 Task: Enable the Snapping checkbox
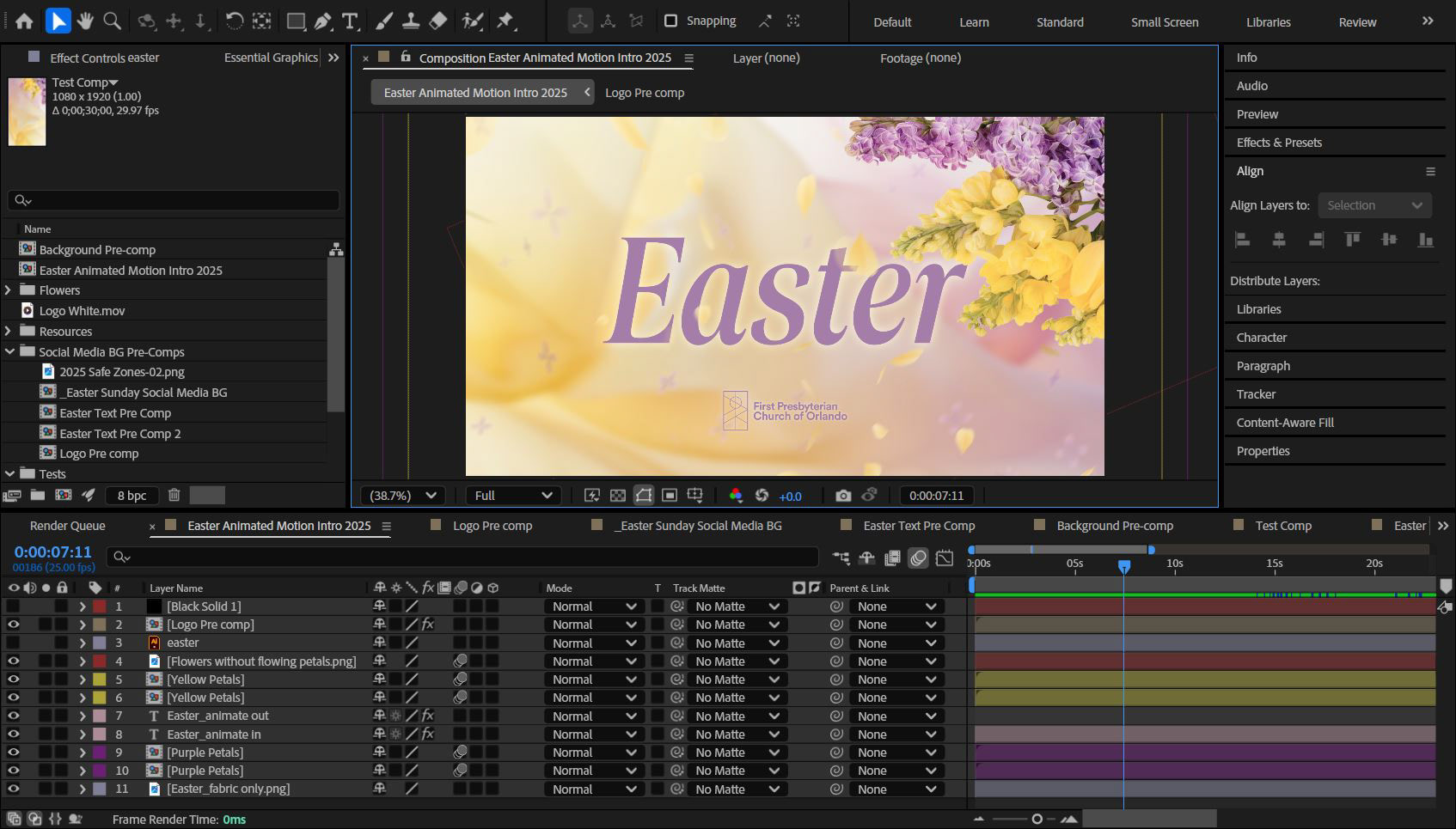coord(671,21)
